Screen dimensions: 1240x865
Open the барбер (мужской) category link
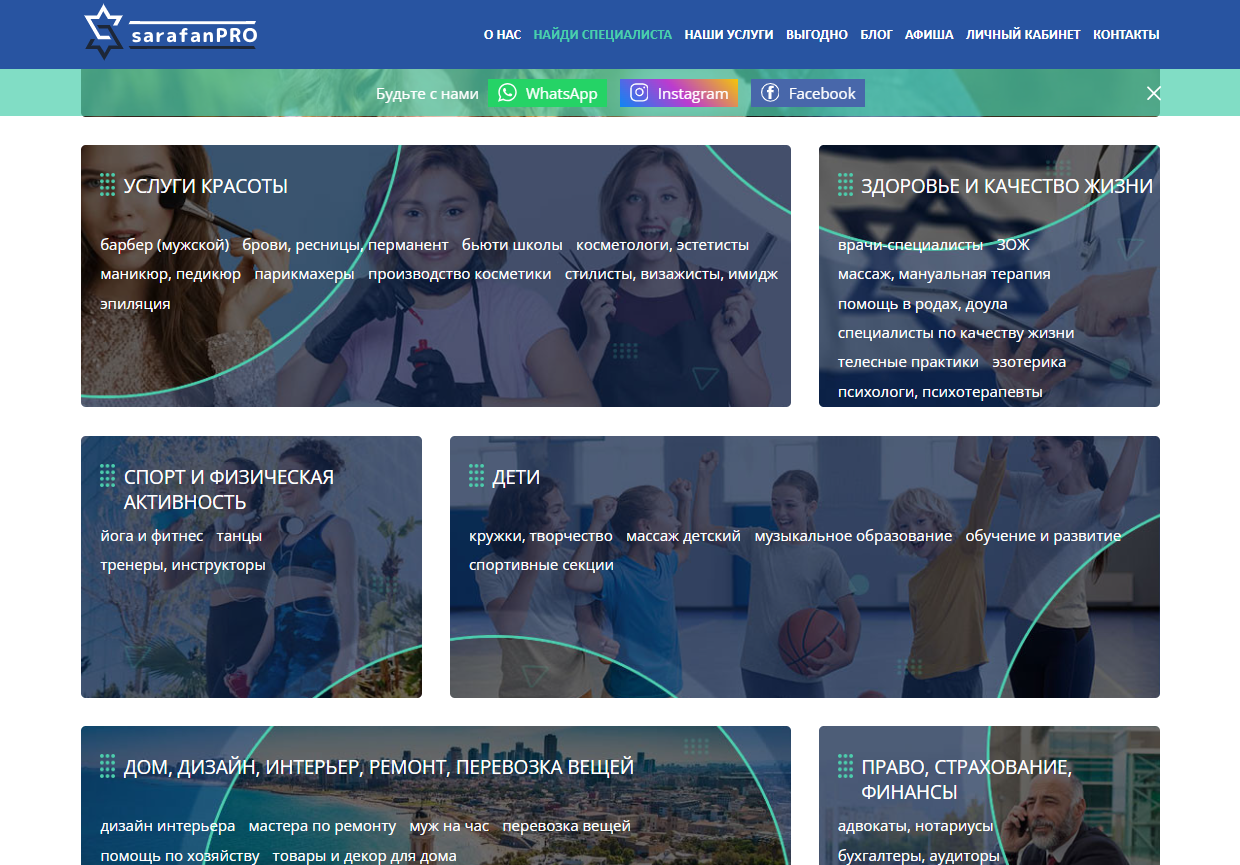tap(164, 245)
